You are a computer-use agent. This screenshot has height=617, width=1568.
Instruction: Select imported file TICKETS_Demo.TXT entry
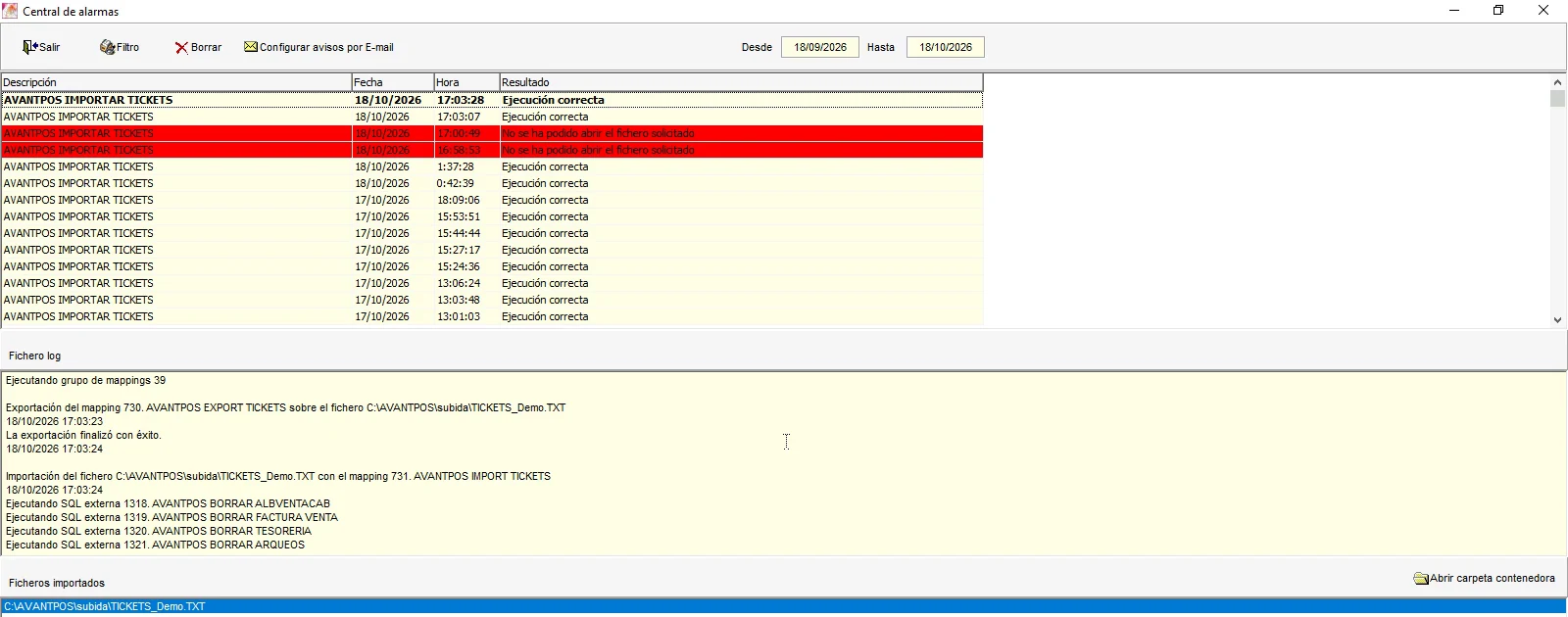[784, 606]
